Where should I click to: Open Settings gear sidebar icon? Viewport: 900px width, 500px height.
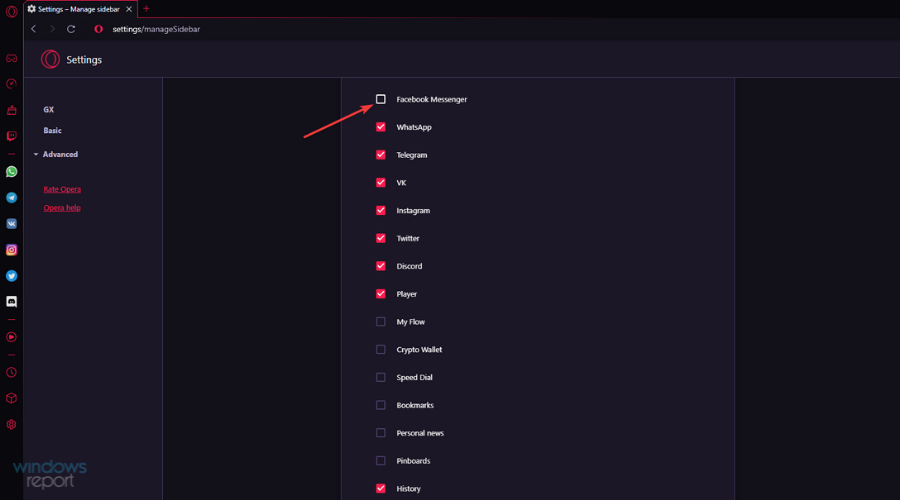(11, 425)
